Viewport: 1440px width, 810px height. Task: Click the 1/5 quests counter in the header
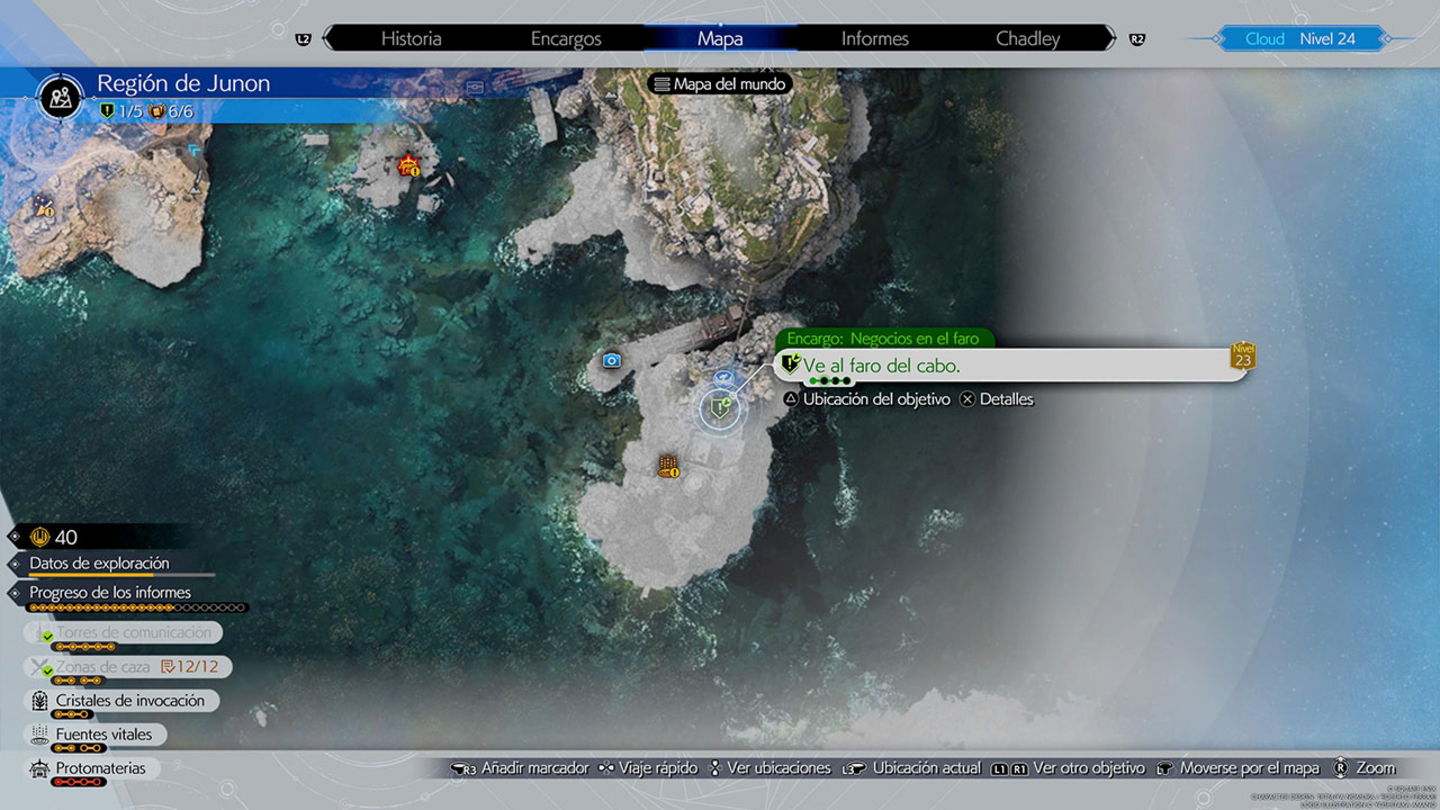121,111
